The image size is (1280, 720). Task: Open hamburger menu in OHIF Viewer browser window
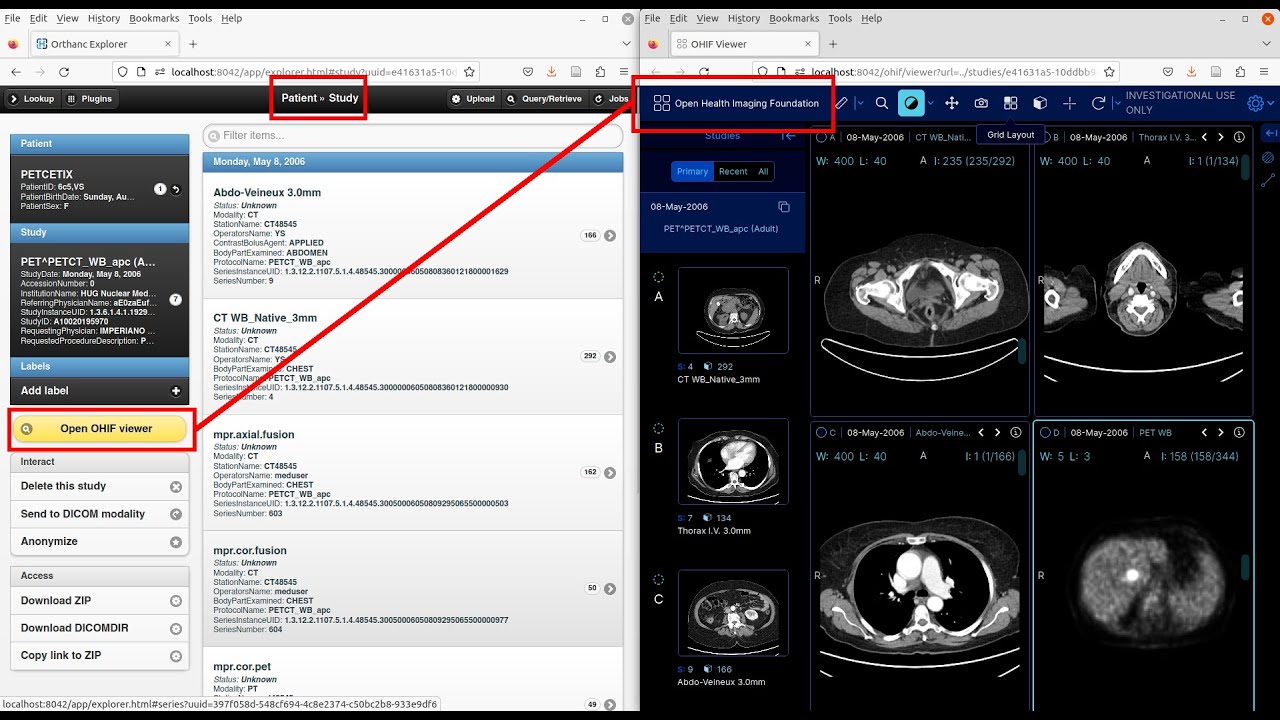pyautogui.click(x=1265, y=72)
